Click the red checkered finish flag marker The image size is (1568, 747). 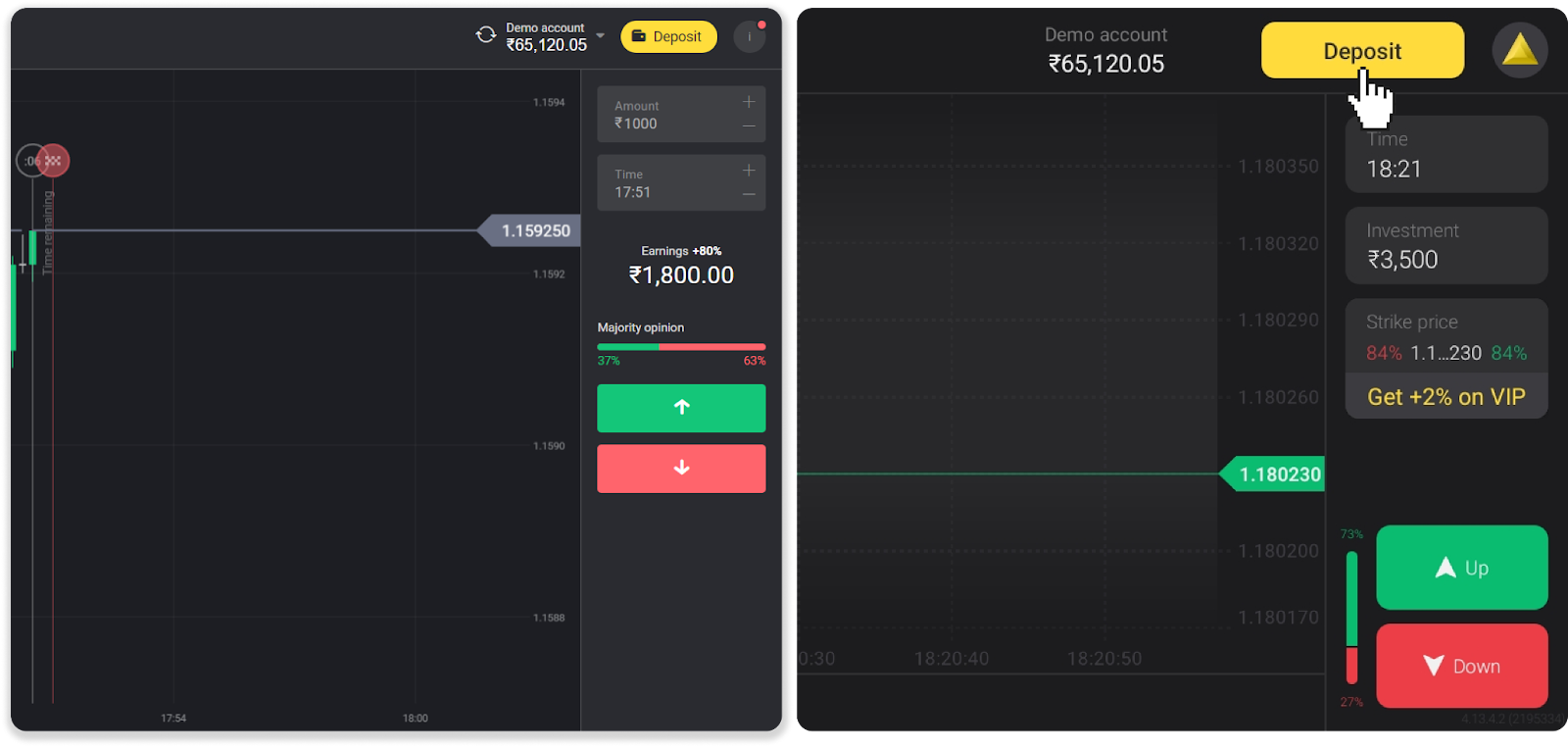tap(54, 161)
